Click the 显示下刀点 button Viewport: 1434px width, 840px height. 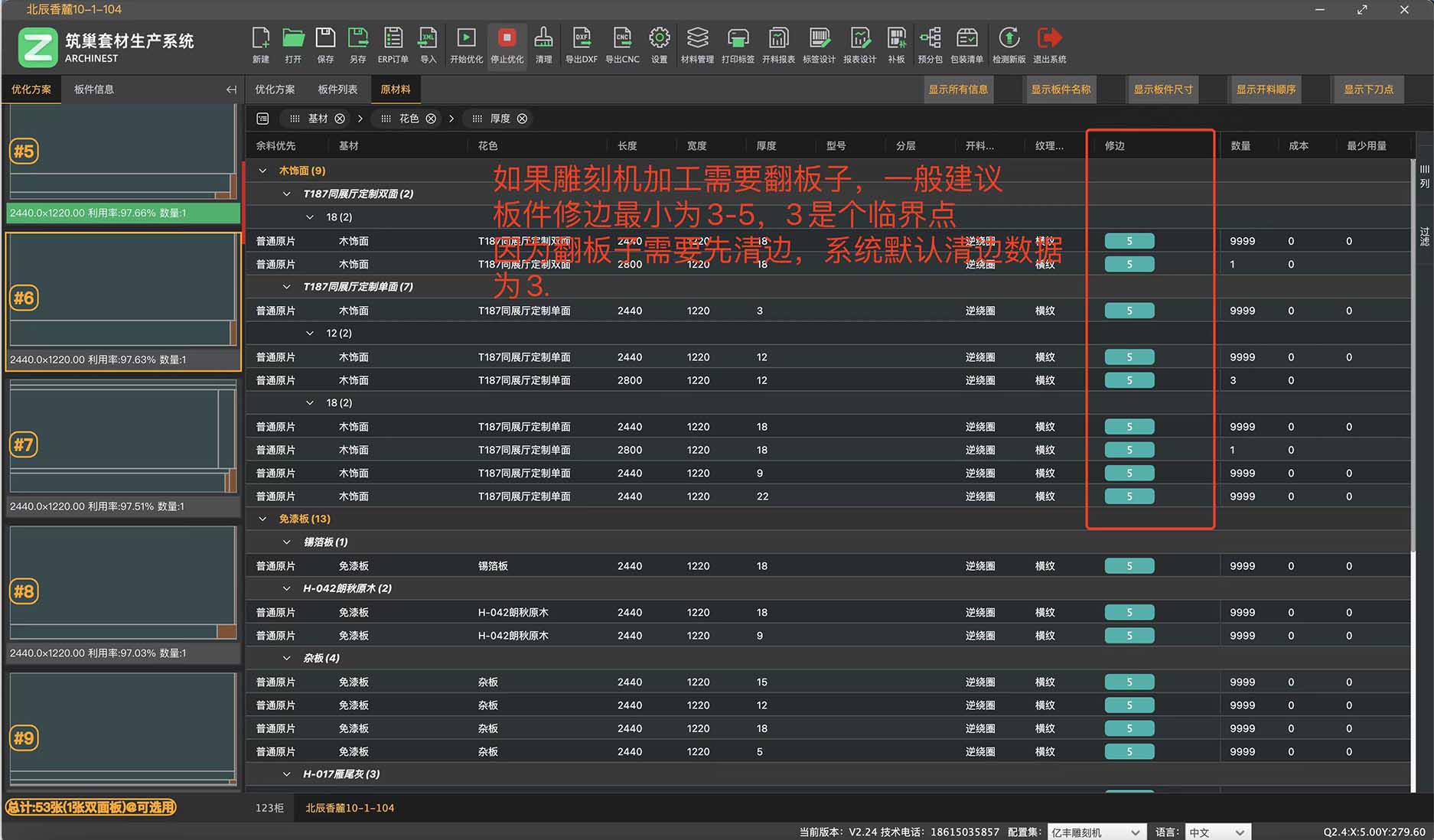click(1368, 90)
